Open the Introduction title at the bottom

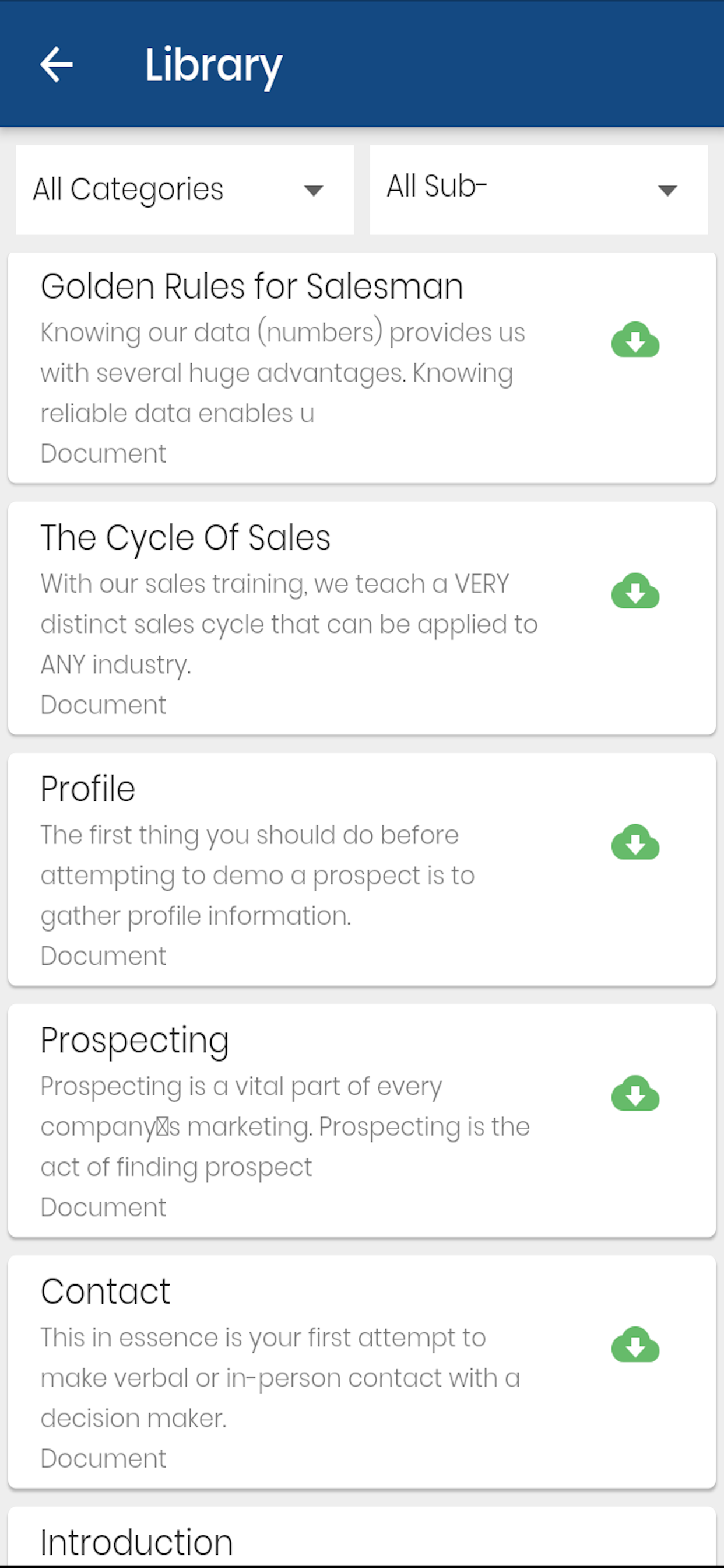(137, 1543)
